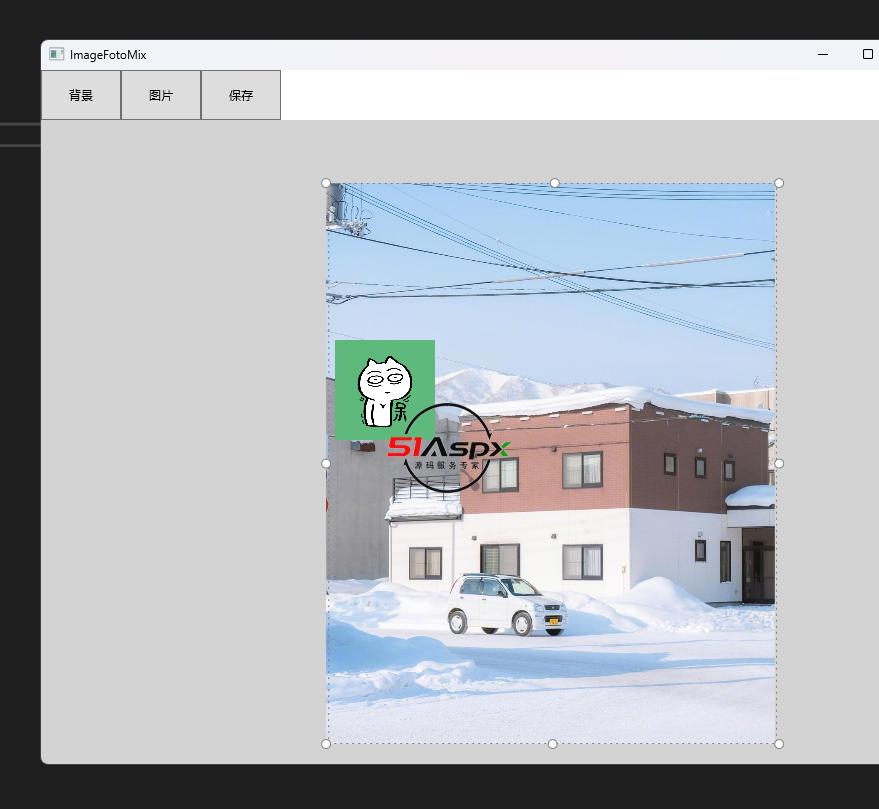Image resolution: width=879 pixels, height=809 pixels.
Task: Grab the bottom-middle resize handle of the background
Action: [x=552, y=744]
